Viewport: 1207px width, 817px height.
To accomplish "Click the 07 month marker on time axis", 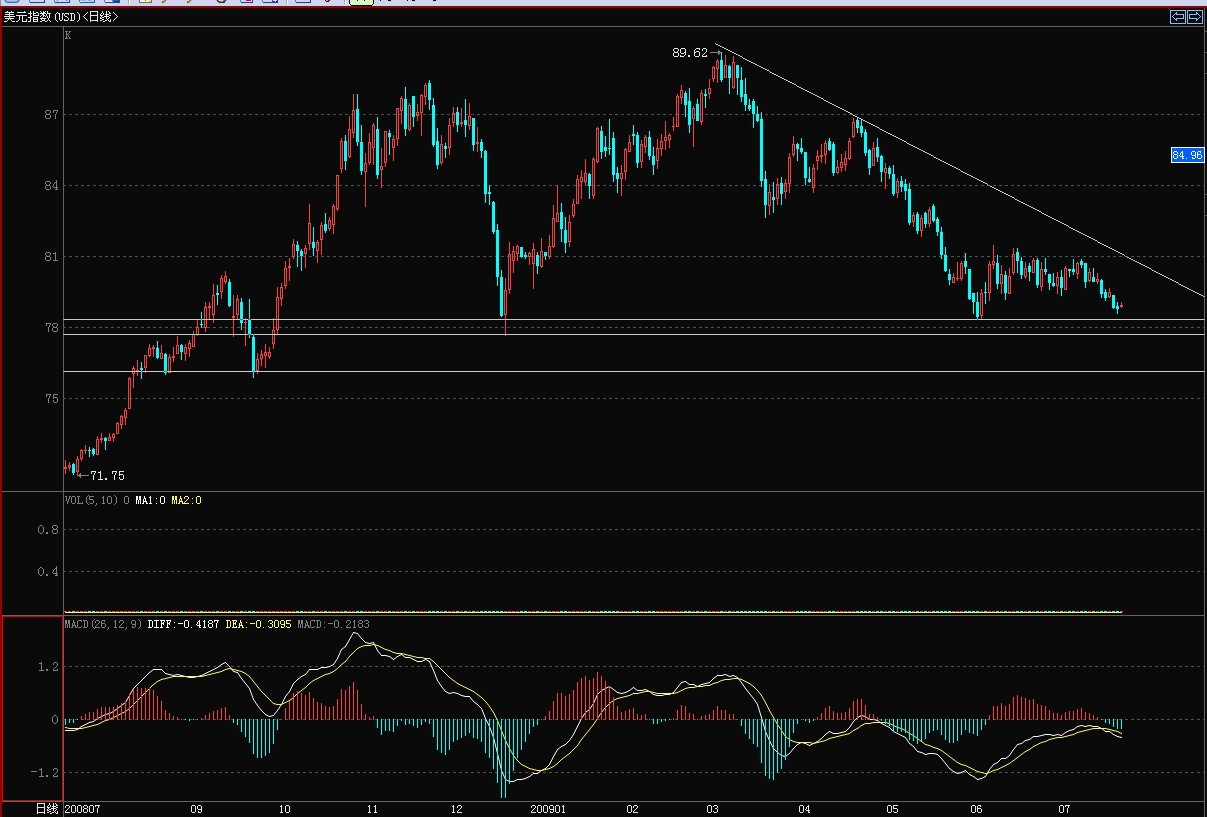I will 1065,809.
